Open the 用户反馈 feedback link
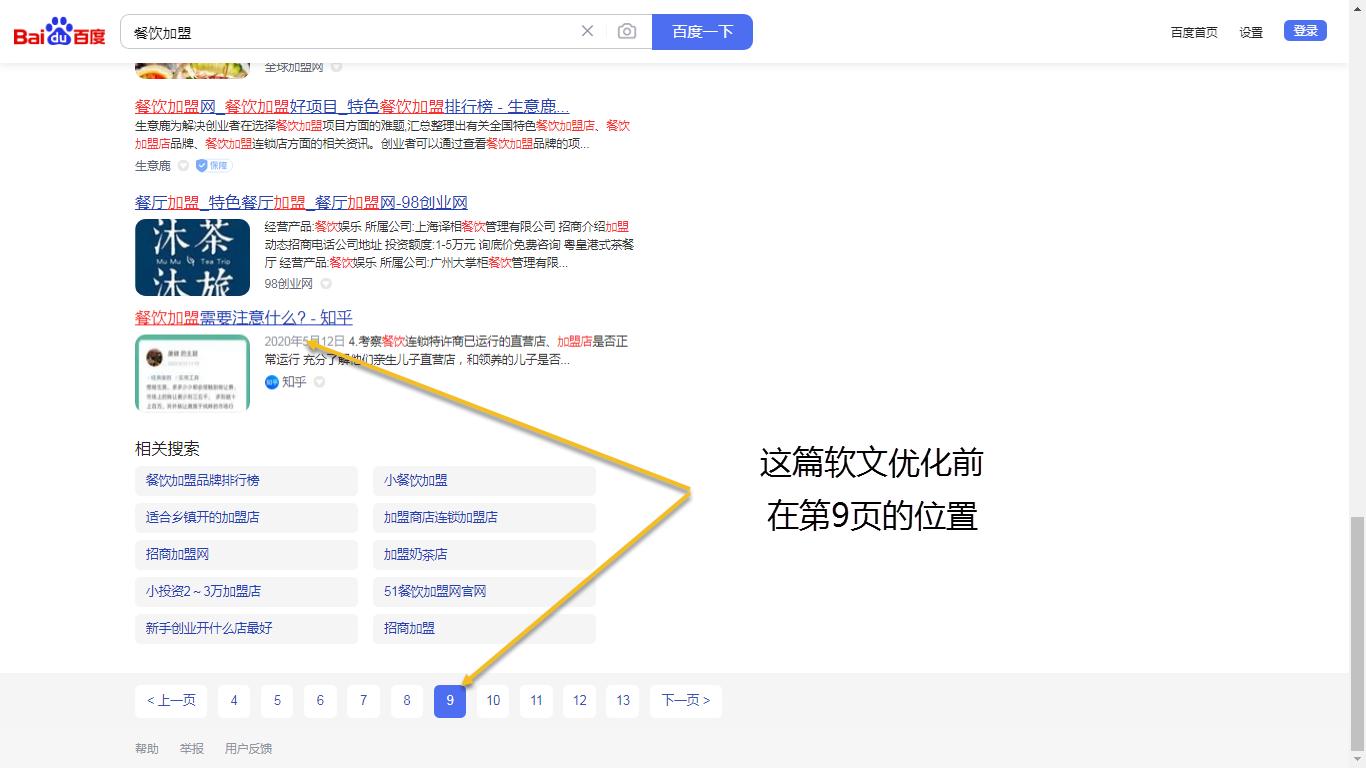Viewport: 1366px width, 768px height. point(248,748)
